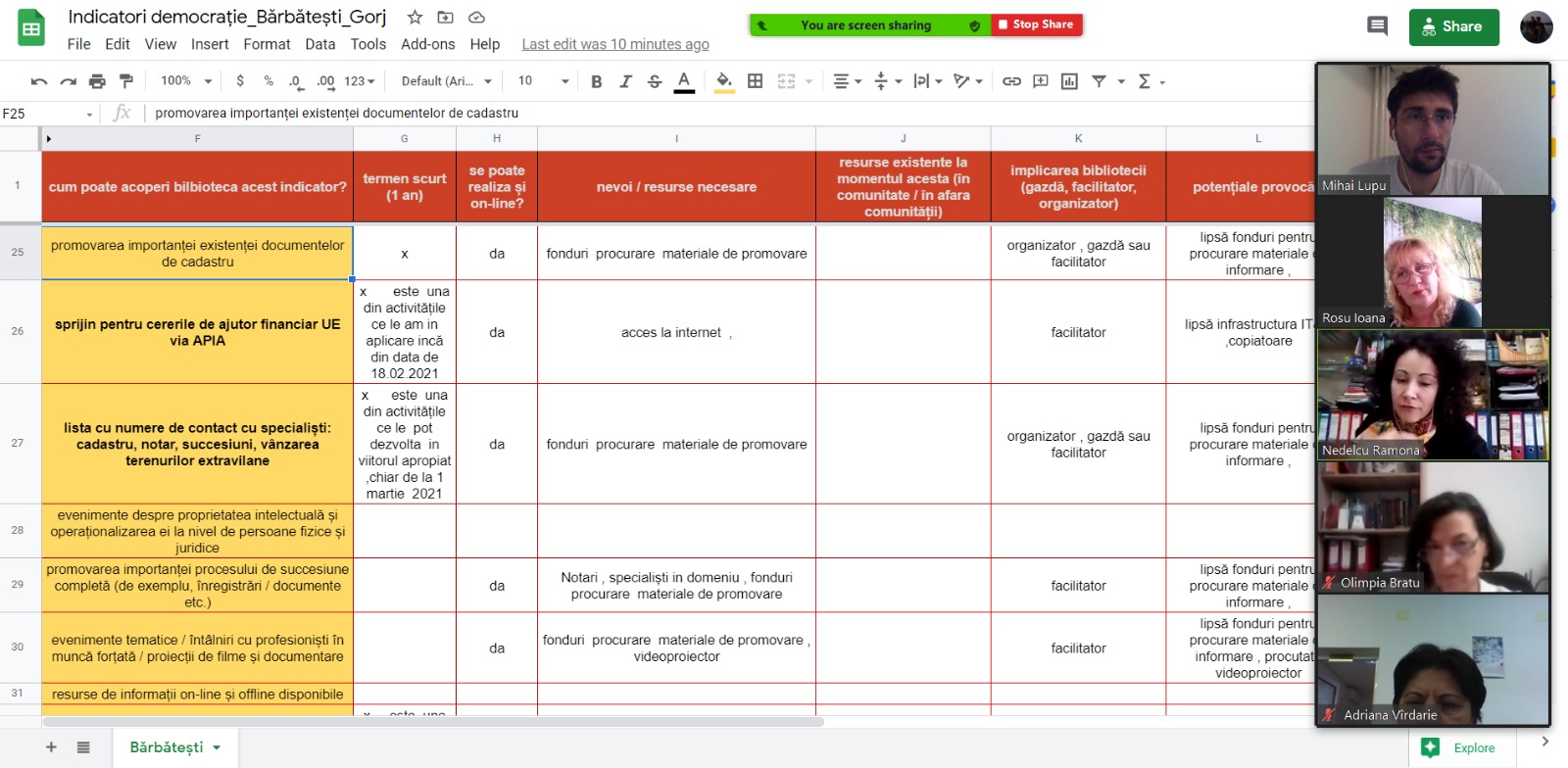Create a filter with funnel icon
This screenshot has height=768, width=1568.
(x=1099, y=81)
